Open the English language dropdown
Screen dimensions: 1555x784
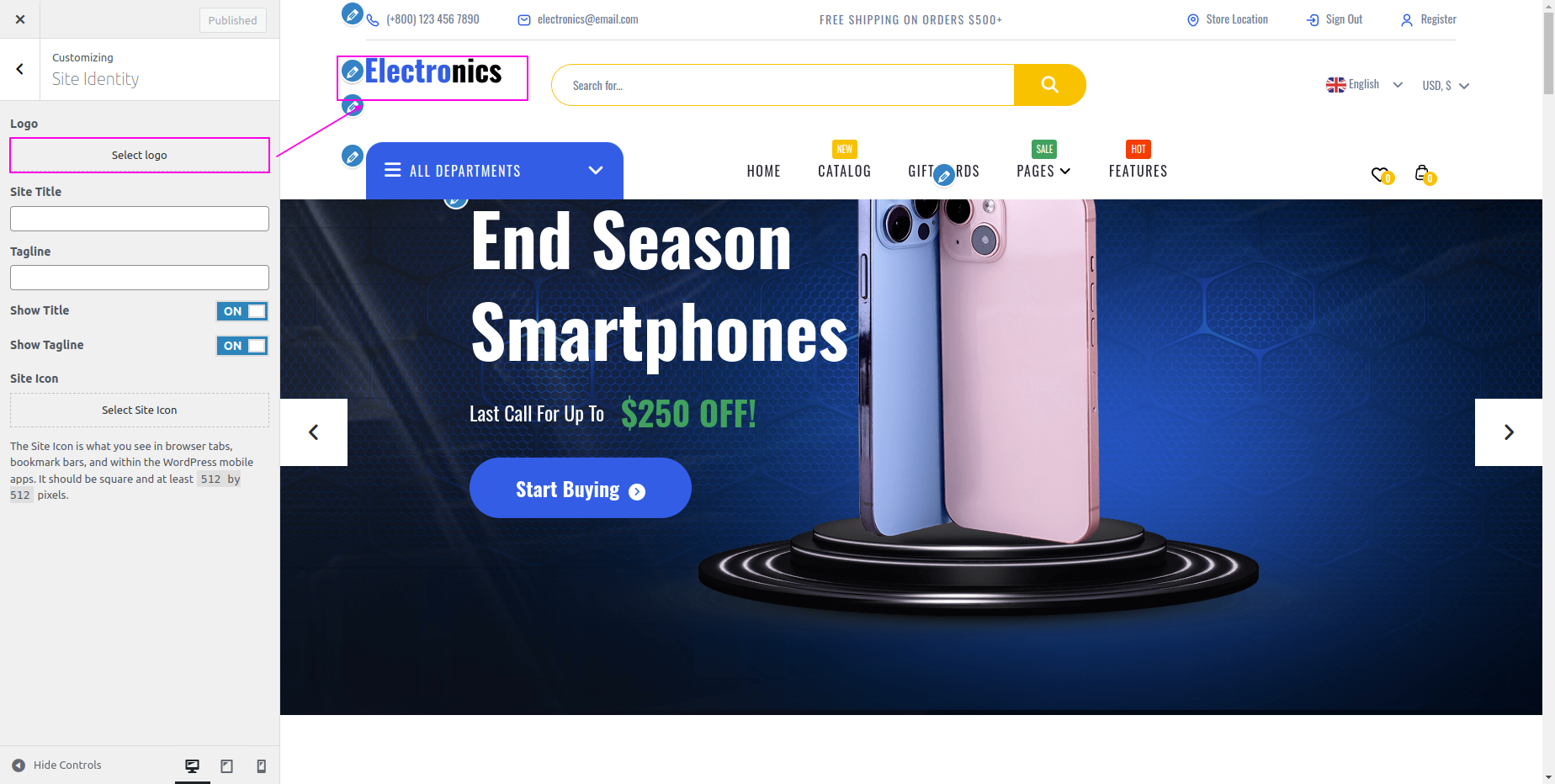(x=1364, y=85)
